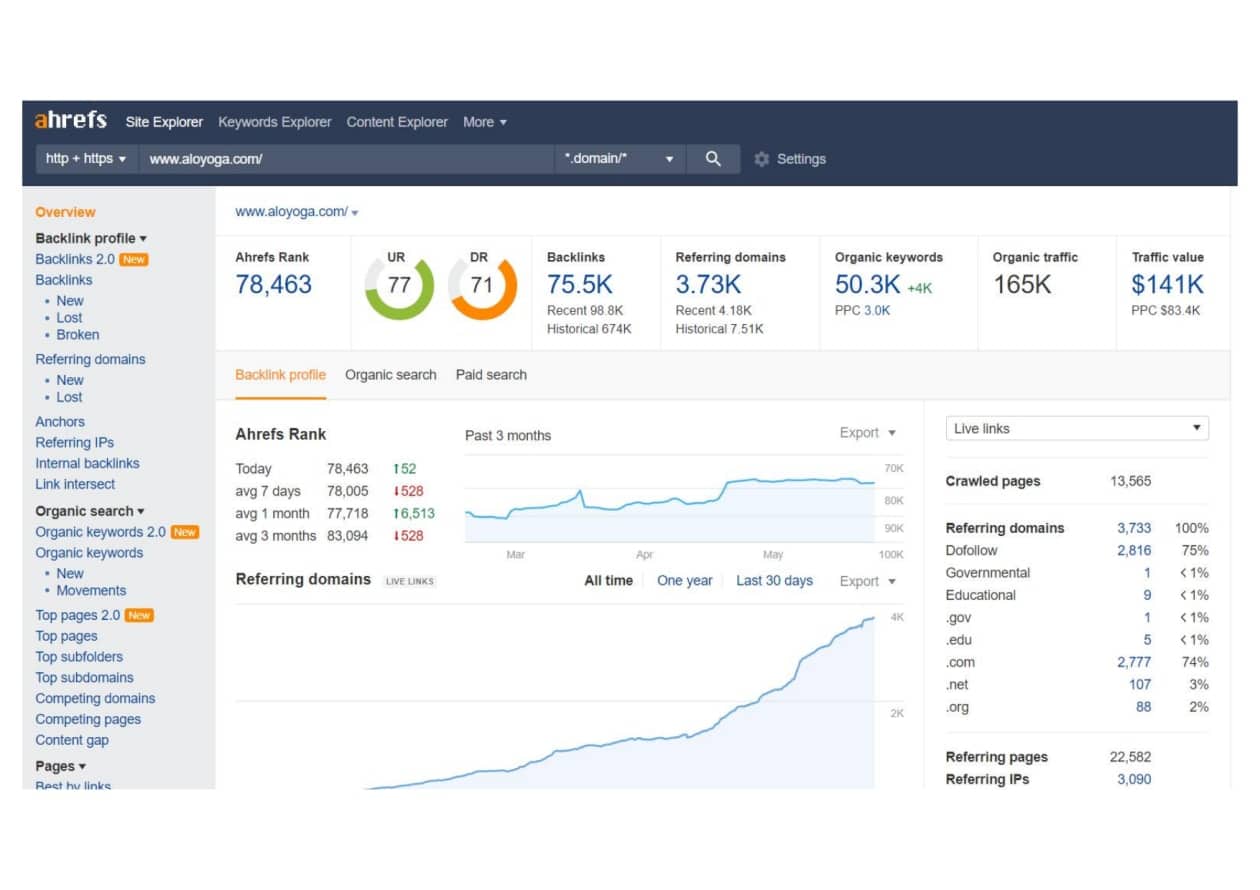Click the Crawled pages value 13,565
1260x890 pixels.
point(1131,481)
